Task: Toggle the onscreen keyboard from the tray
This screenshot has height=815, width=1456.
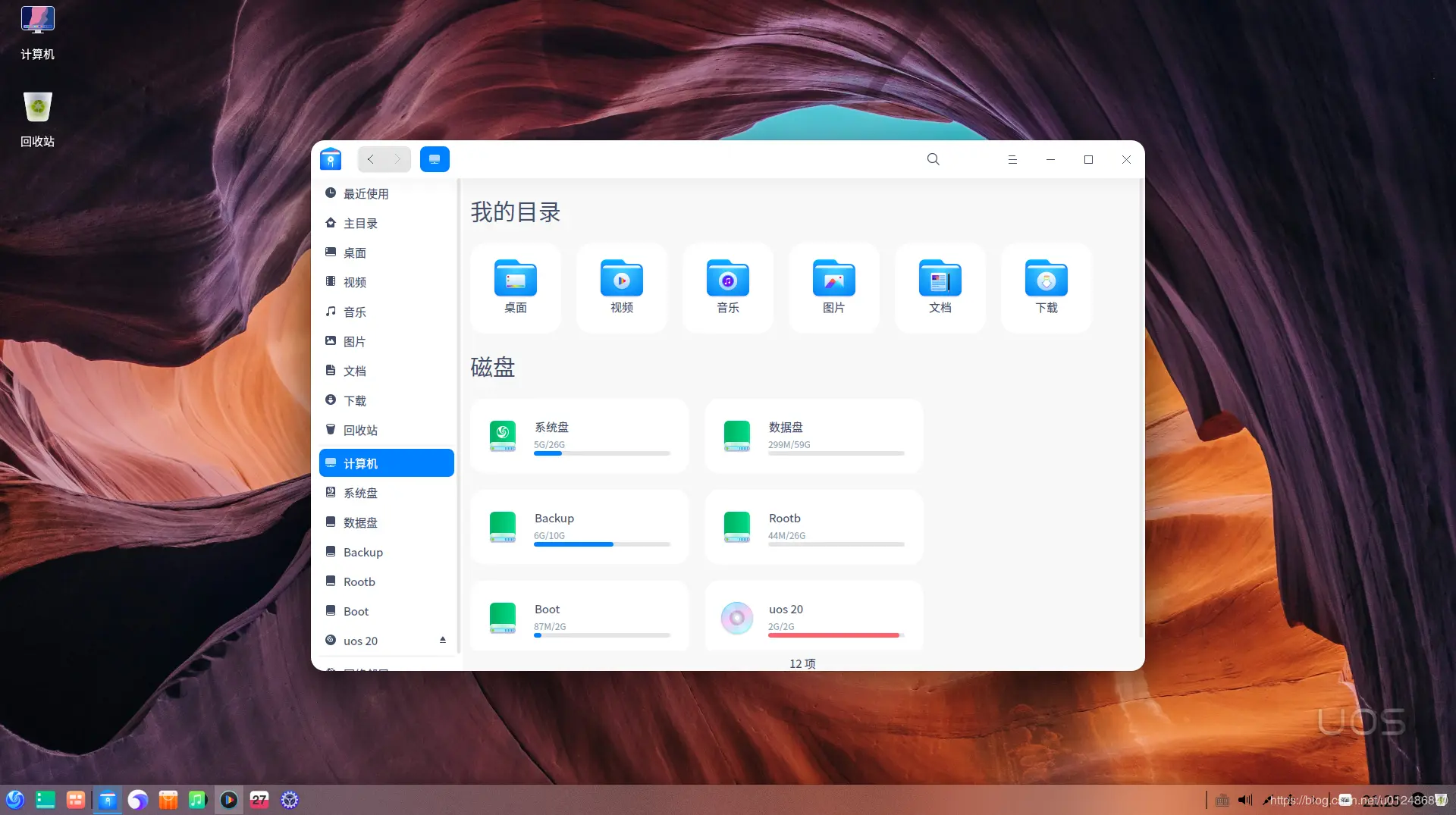Action: pos(1221,799)
